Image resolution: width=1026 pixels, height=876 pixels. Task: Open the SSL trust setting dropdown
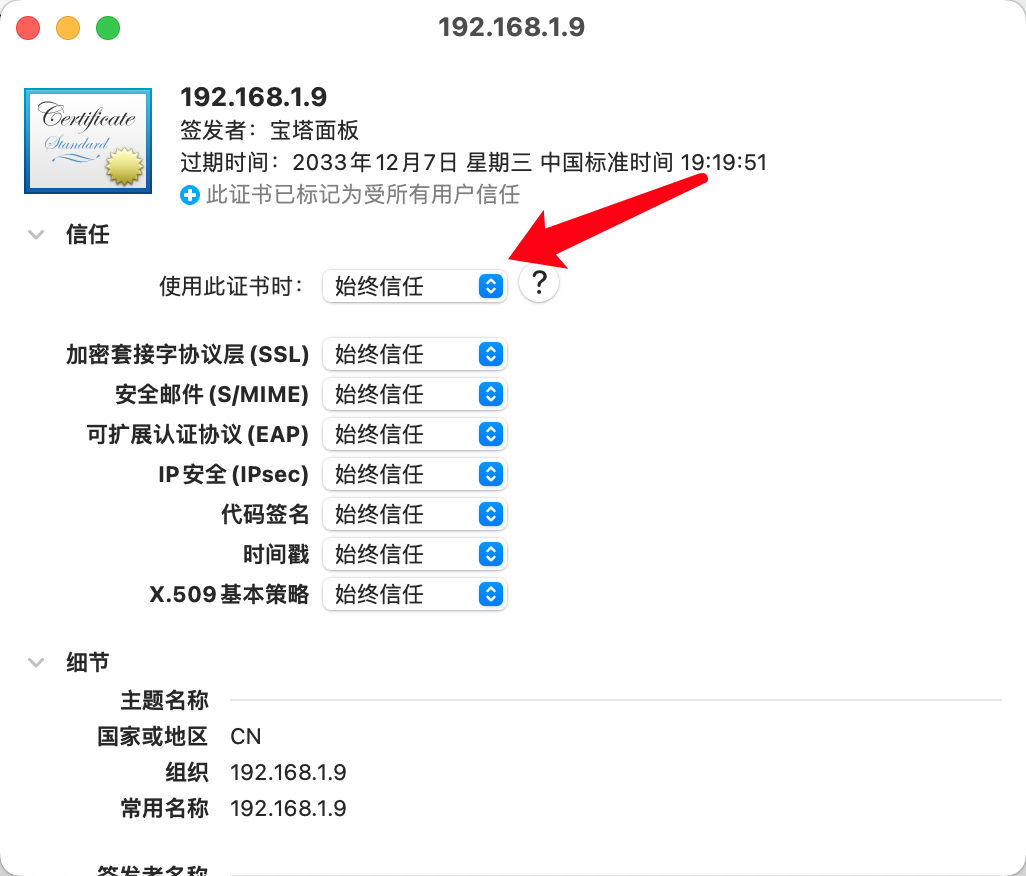[x=414, y=354]
